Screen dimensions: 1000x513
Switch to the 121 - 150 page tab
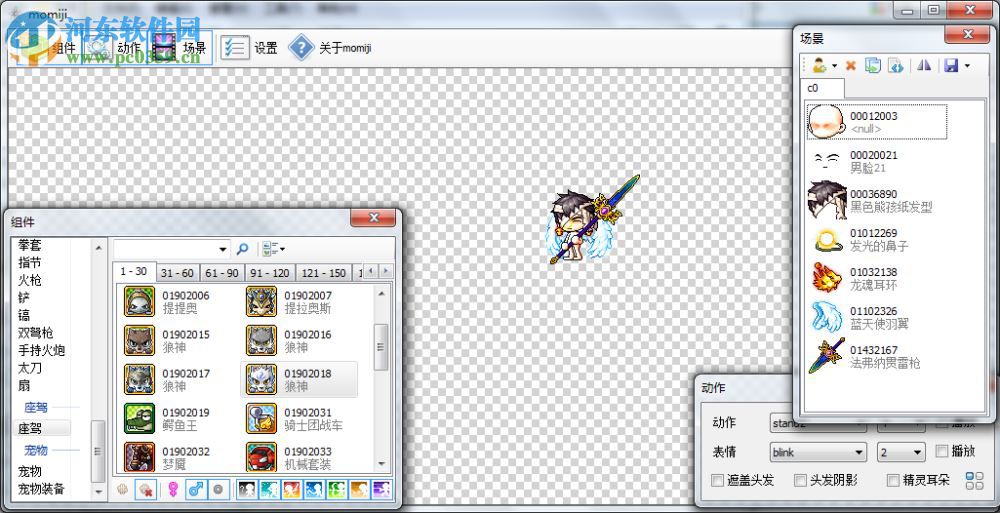[324, 273]
